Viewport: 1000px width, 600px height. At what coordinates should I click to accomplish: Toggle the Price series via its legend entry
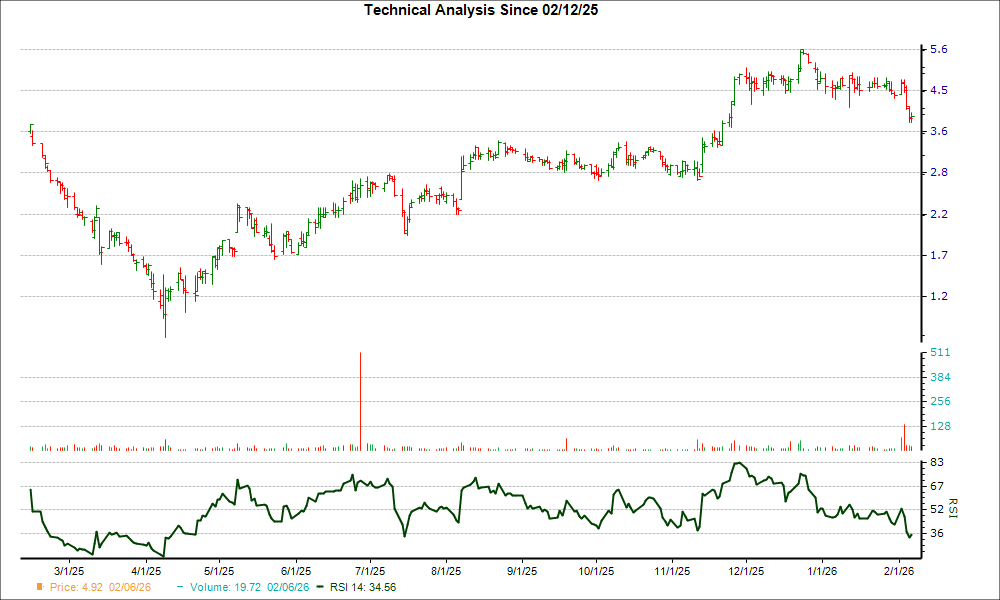click(x=100, y=588)
